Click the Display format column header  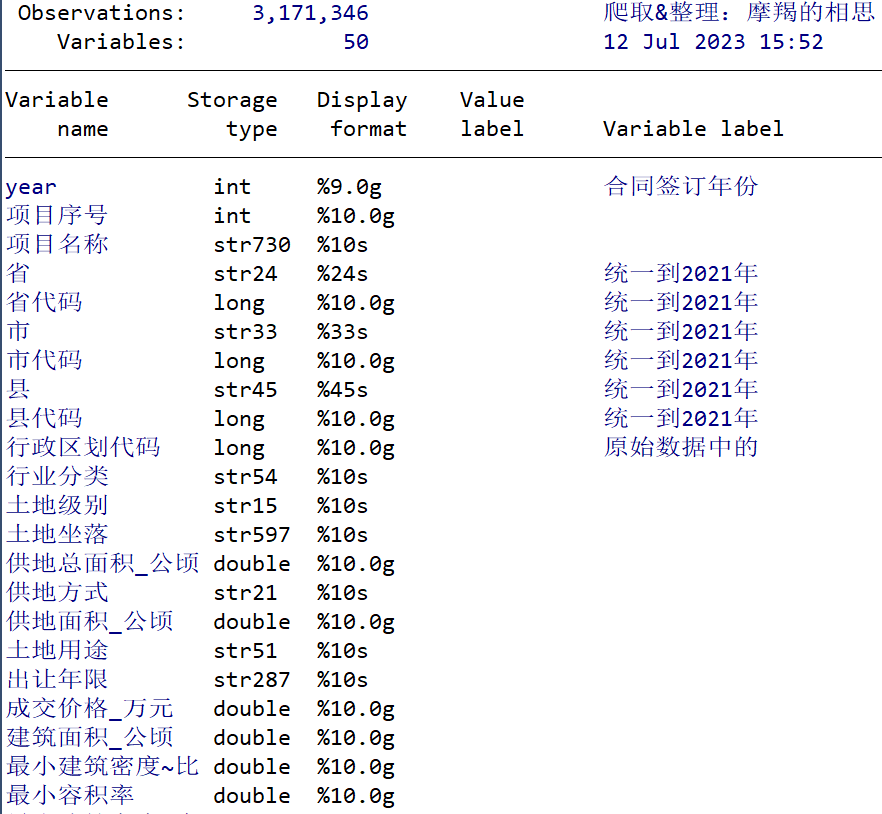coord(362,115)
